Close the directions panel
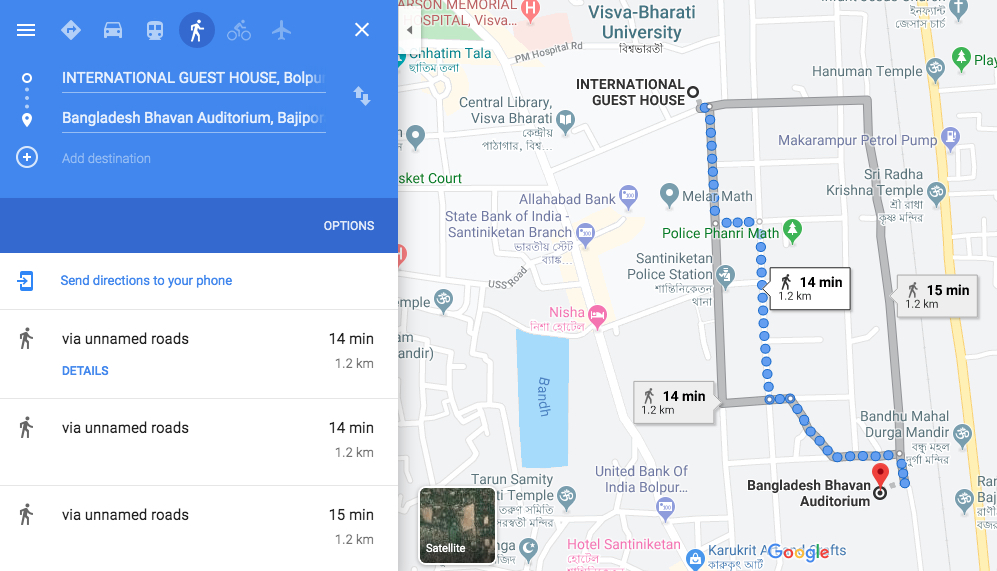This screenshot has height=571, width=997. pos(362,30)
